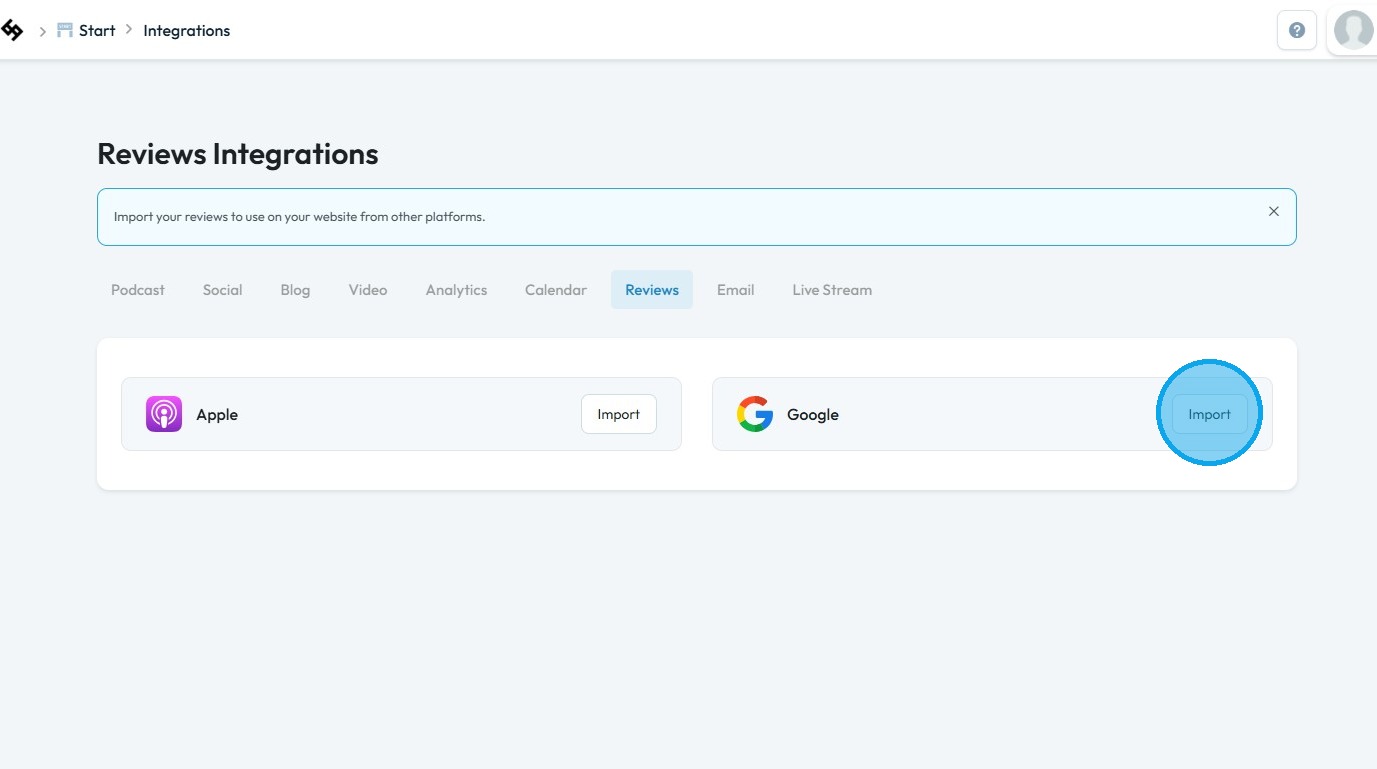This screenshot has height=769, width=1377.
Task: Import reviews from Google
Action: (x=1209, y=414)
